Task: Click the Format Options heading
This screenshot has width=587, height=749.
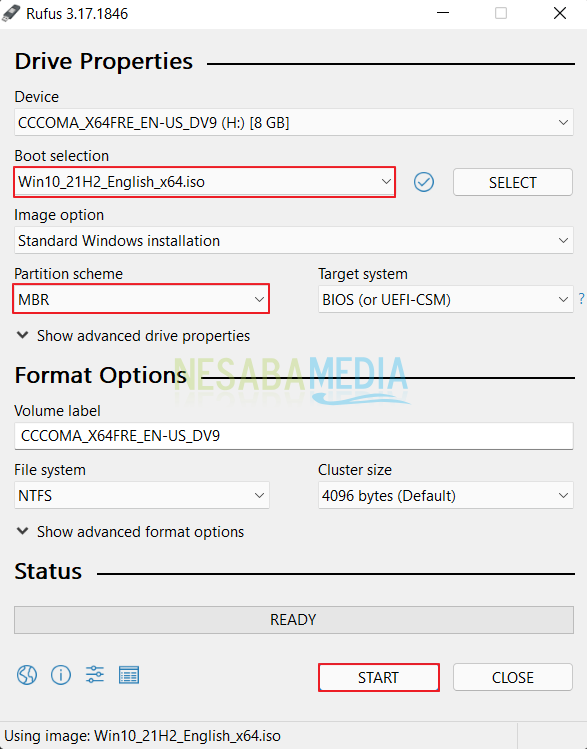Action: (100, 375)
